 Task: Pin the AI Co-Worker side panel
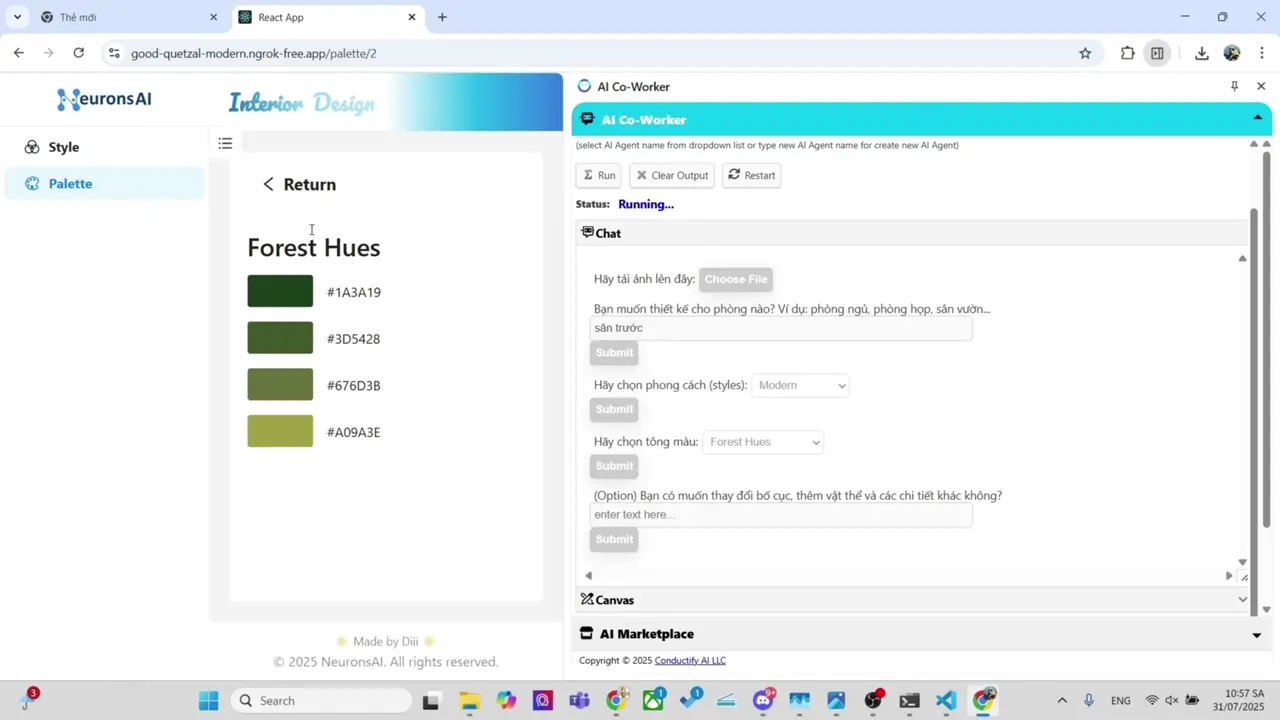[x=1234, y=87]
